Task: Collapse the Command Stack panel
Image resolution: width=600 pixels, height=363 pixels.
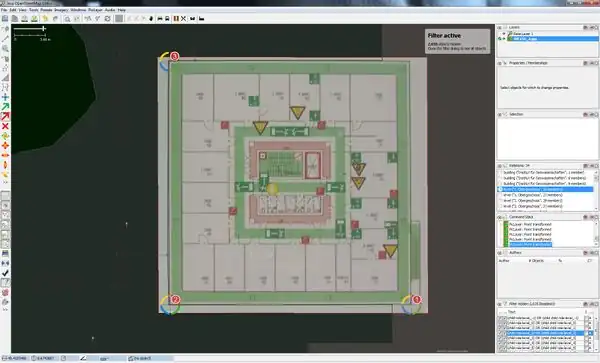Action: coord(500,217)
